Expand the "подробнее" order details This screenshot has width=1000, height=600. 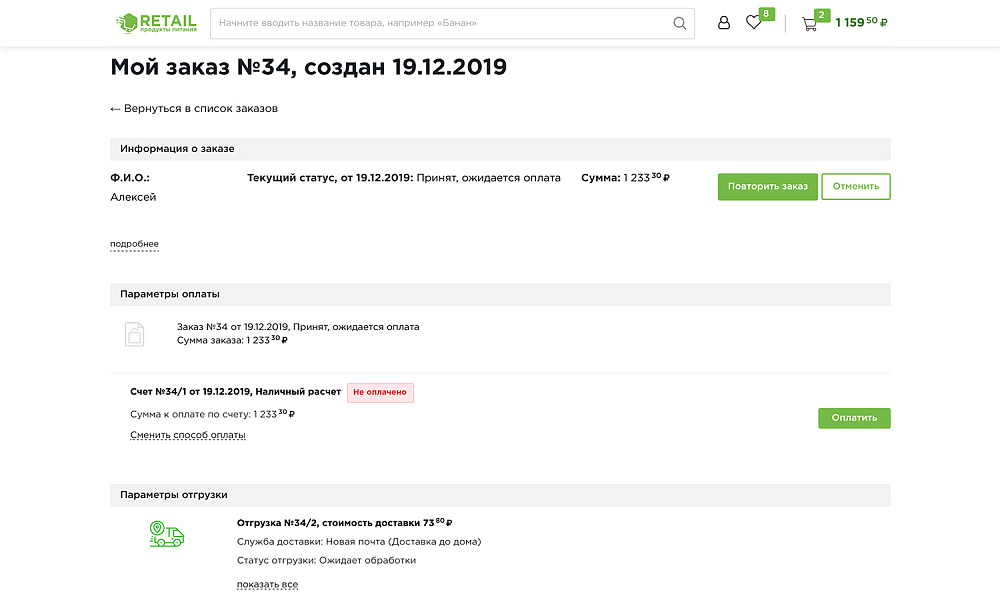pyautogui.click(x=134, y=243)
